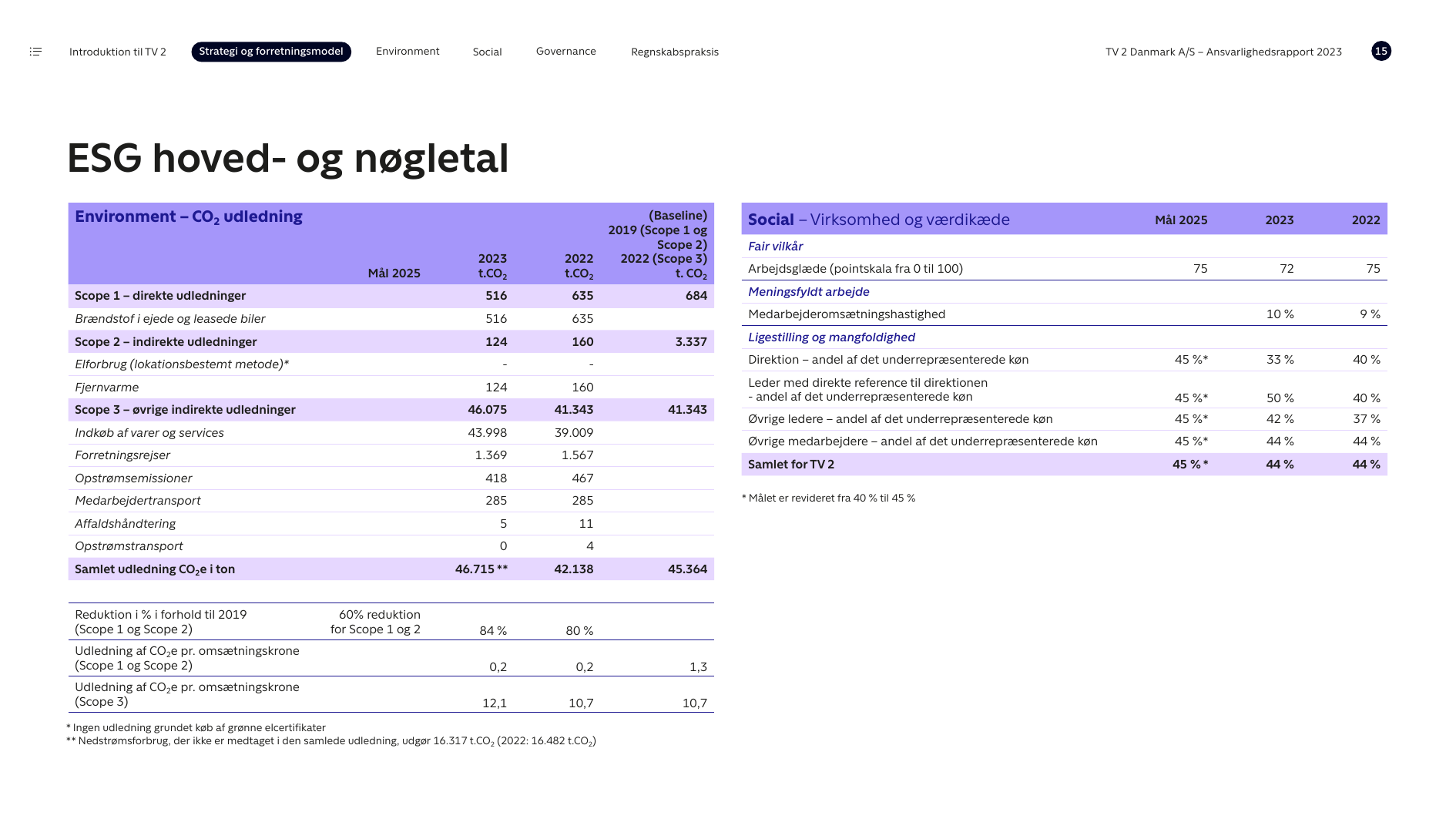Click the ESG hoved- og nøgletal heading
The width and height of the screenshot is (1456, 819).
pyautogui.click(x=288, y=159)
